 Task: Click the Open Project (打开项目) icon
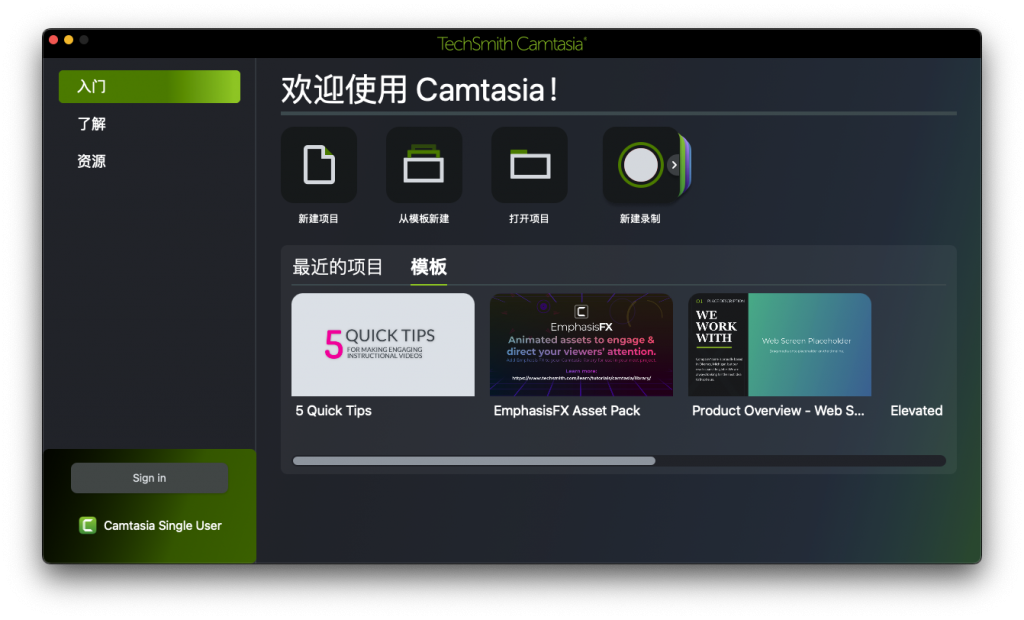click(529, 165)
